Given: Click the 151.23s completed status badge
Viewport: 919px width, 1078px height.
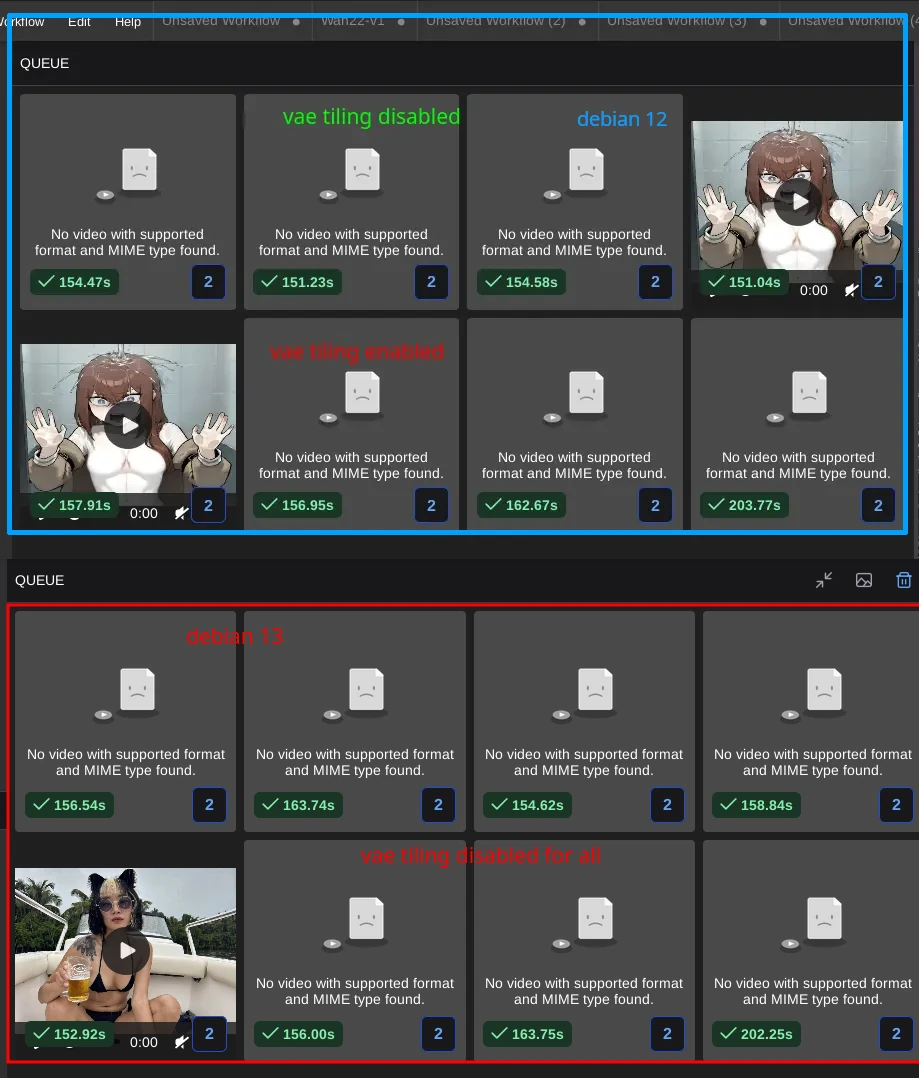Looking at the screenshot, I should pyautogui.click(x=298, y=282).
